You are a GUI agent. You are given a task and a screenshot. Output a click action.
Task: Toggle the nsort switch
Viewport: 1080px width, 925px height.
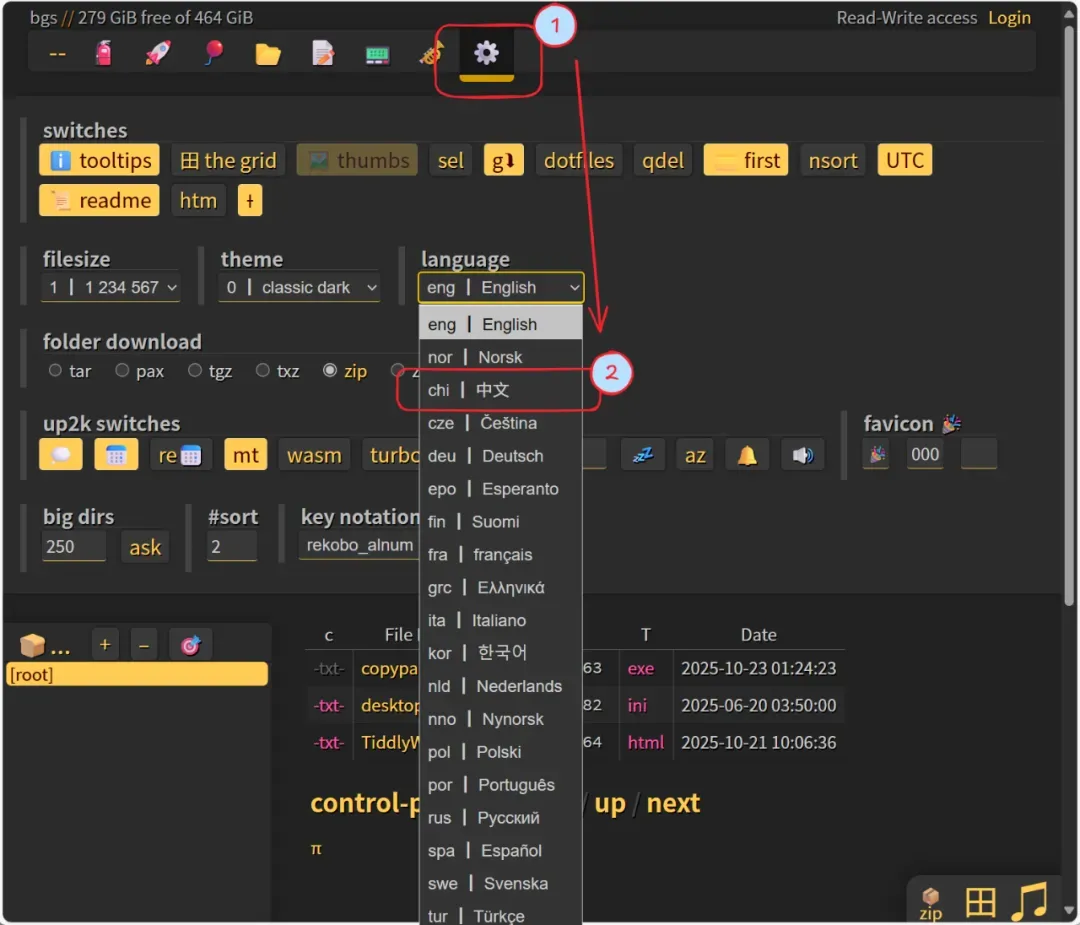[x=833, y=160]
